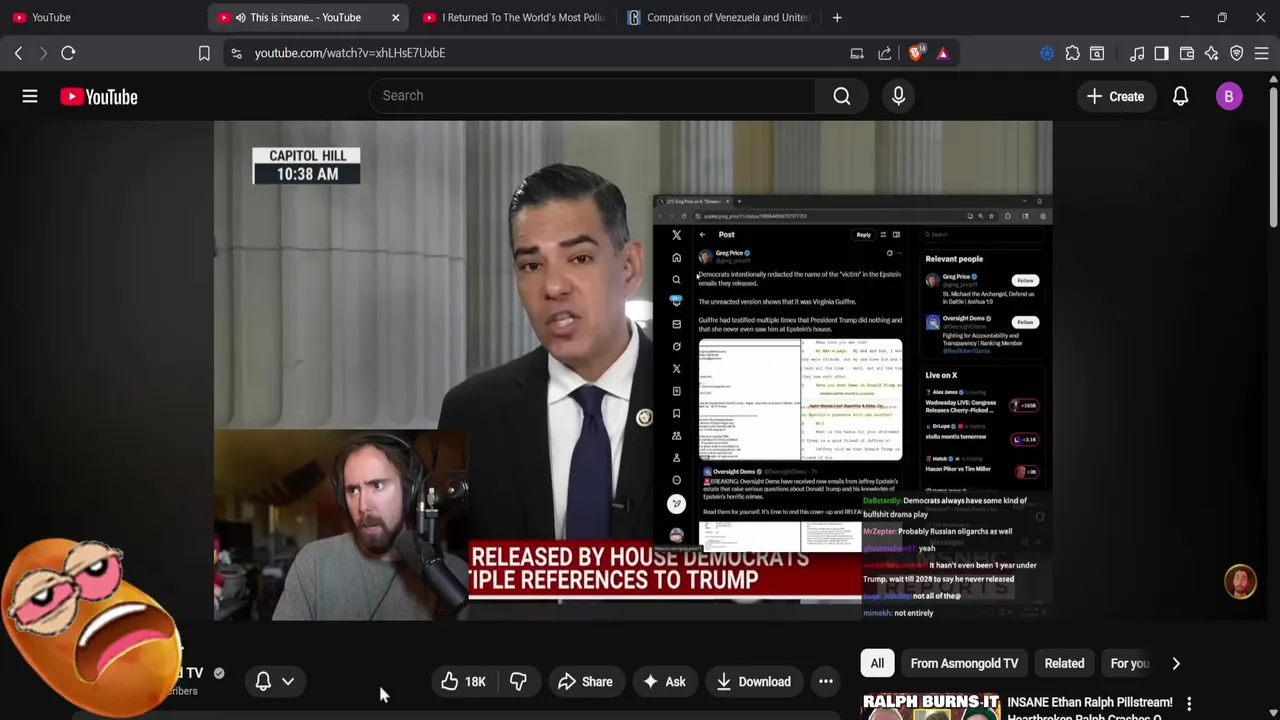Like the video with thumbs up
Image resolution: width=1280 pixels, height=720 pixels.
pos(463,681)
